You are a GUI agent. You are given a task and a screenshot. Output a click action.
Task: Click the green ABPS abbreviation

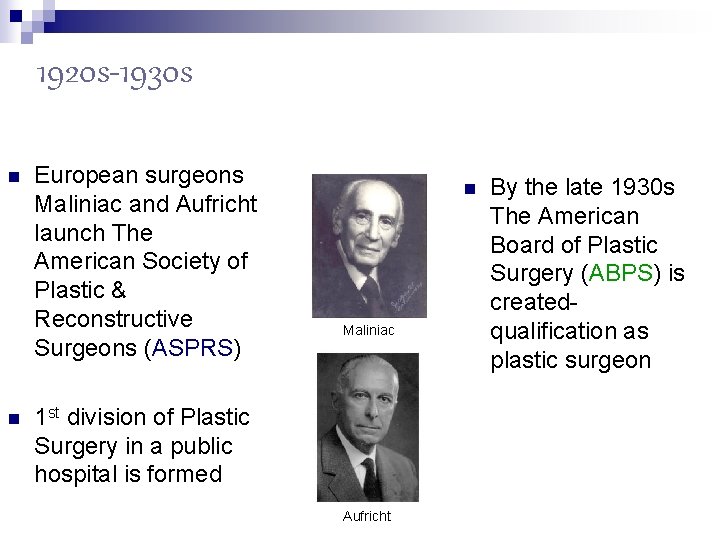coord(620,273)
